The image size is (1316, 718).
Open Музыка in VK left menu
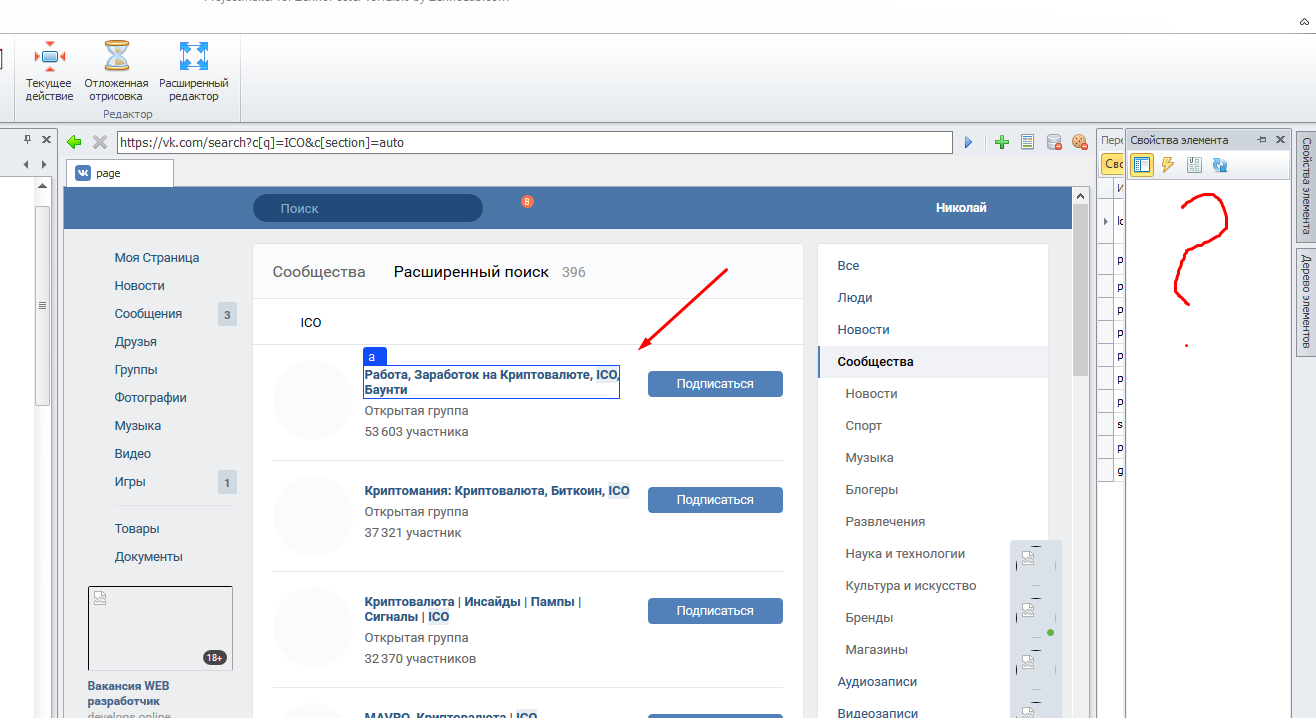138,425
